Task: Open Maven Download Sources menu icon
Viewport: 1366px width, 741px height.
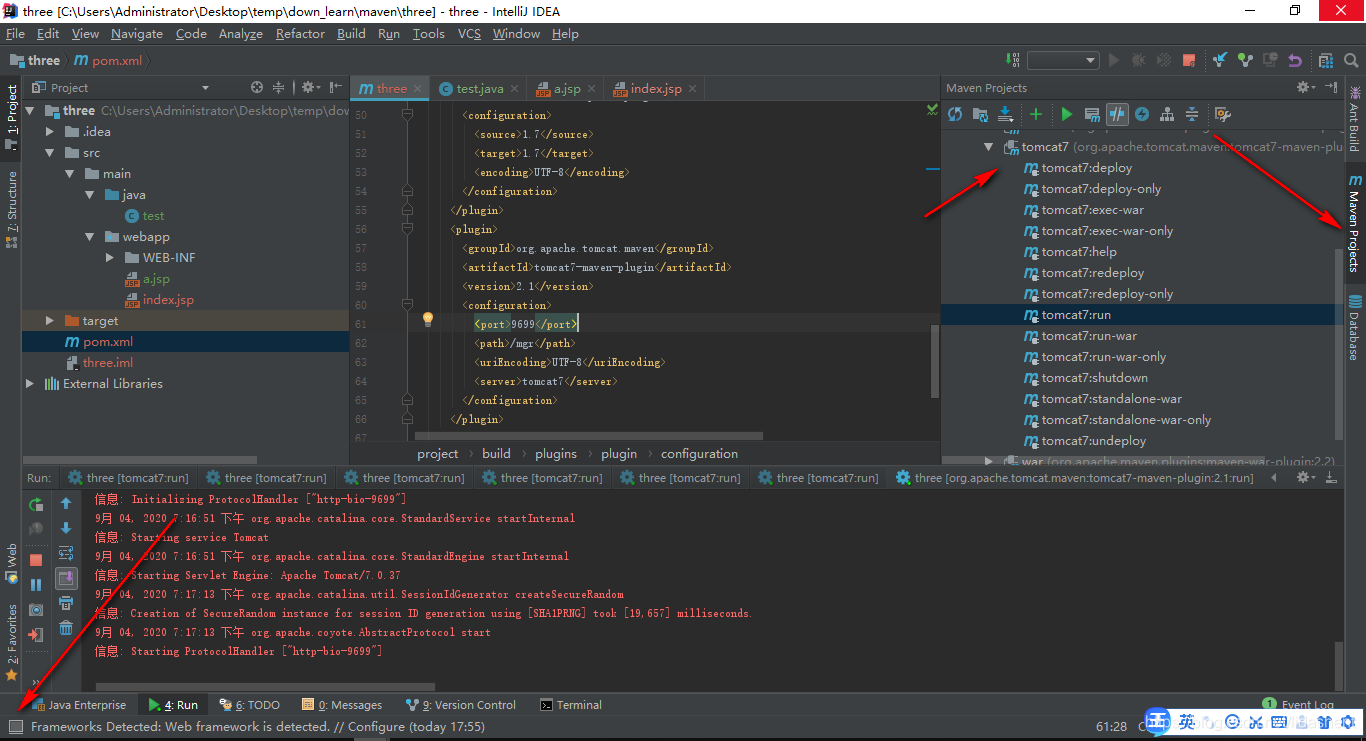Action: pos(1006,114)
